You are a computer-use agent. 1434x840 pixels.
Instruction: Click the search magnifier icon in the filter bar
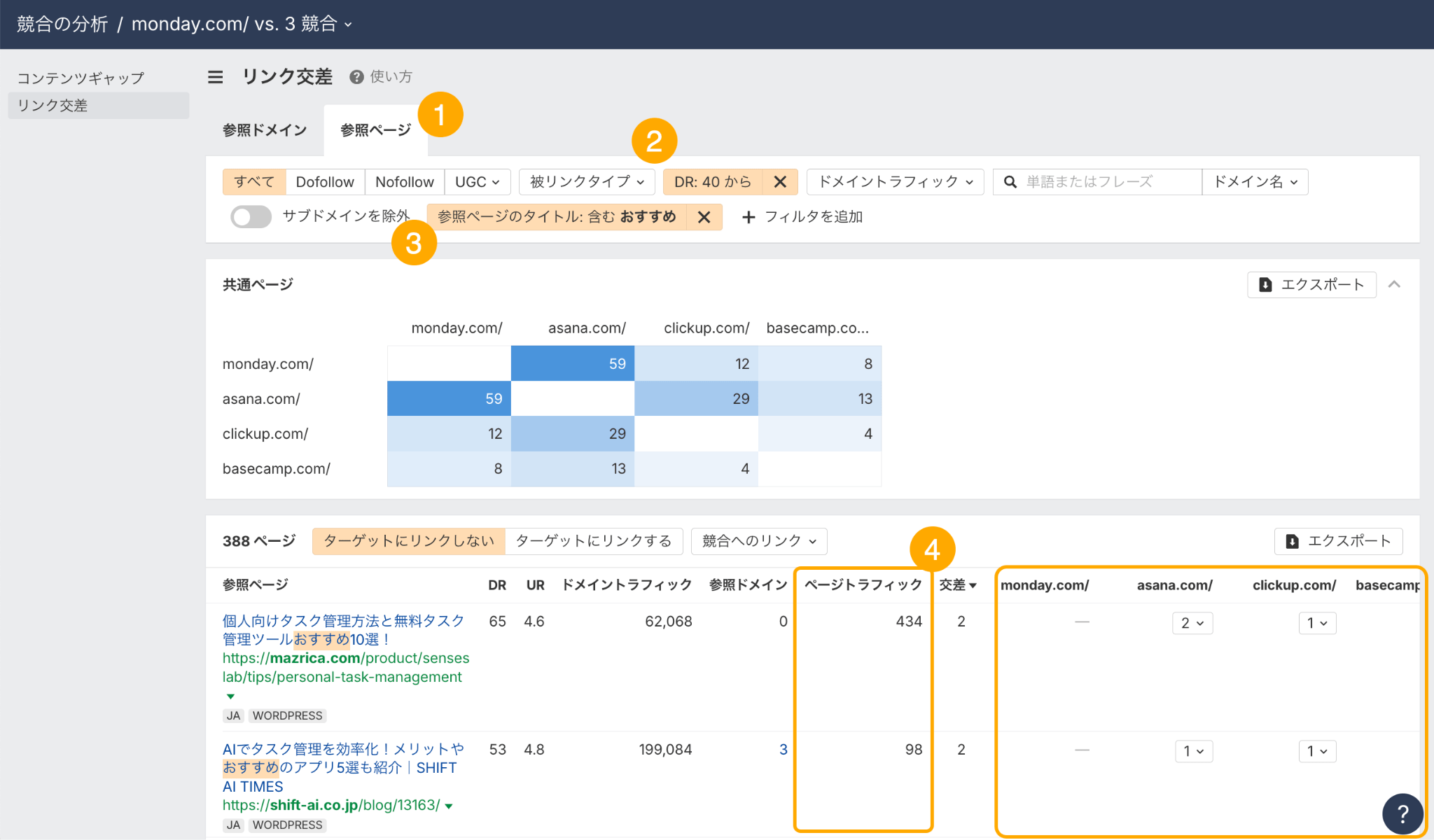click(x=1010, y=182)
